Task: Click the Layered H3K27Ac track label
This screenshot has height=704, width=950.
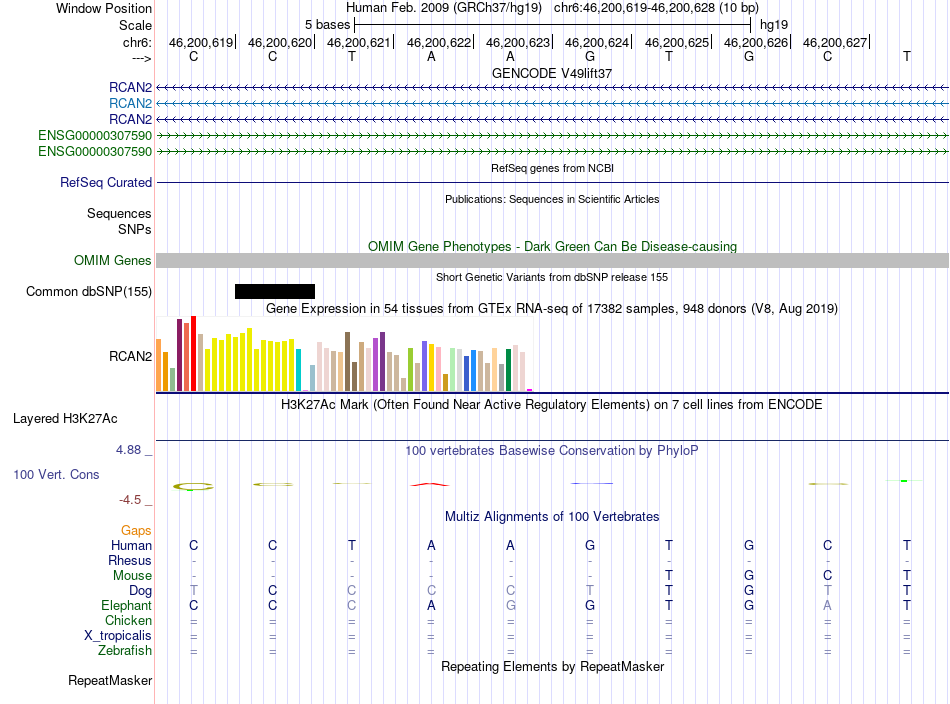Action: pos(65,419)
